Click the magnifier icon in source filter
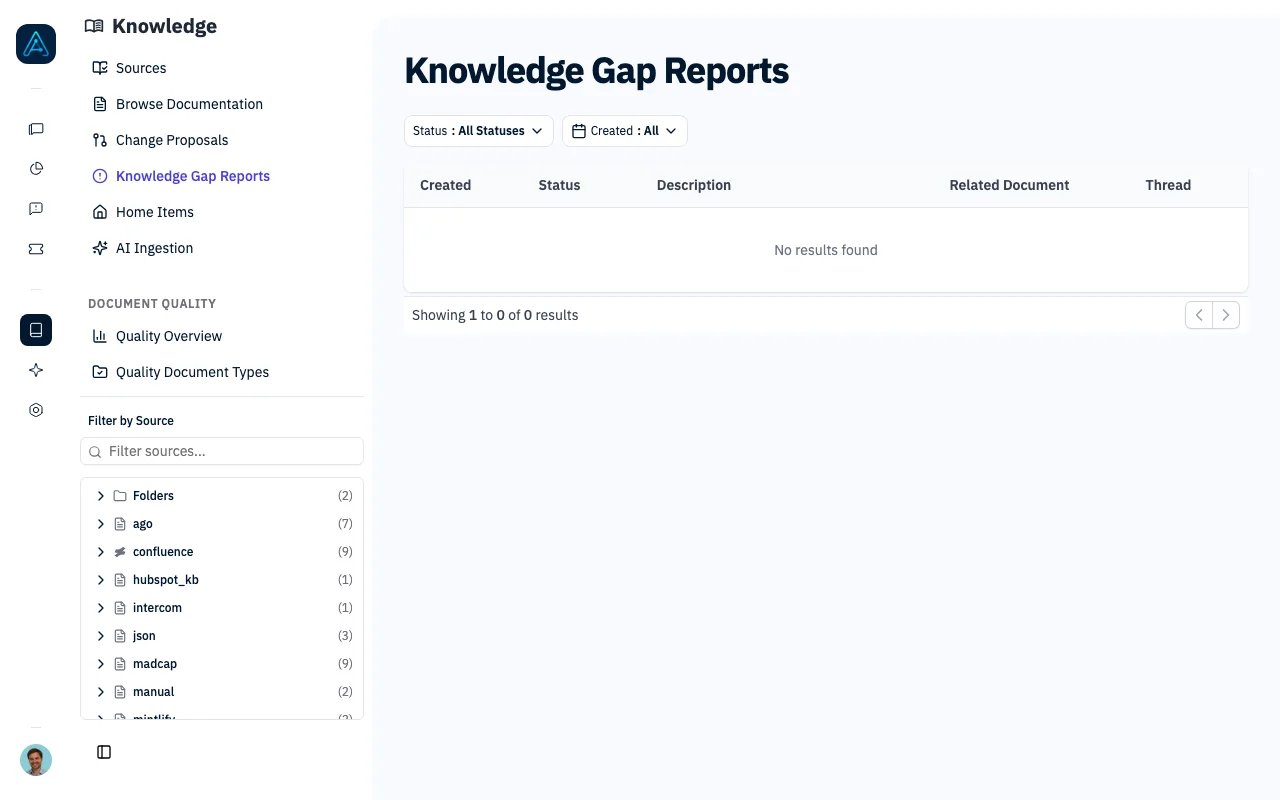Image resolution: width=1280 pixels, height=800 pixels. pos(96,452)
